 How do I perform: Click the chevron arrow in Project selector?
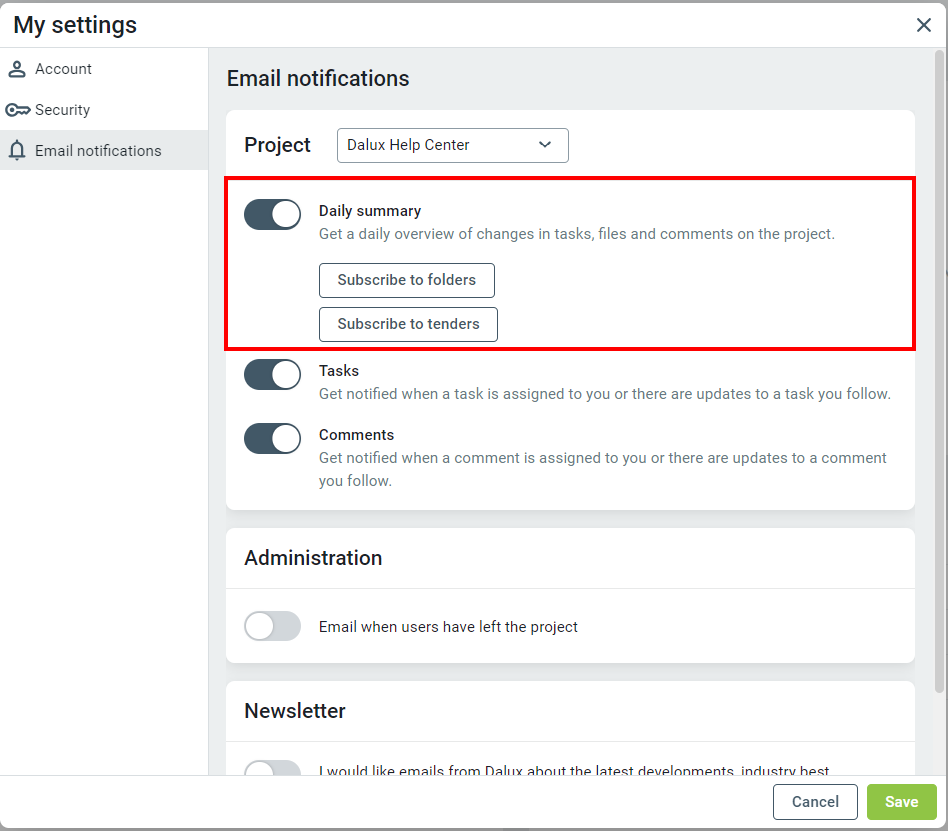(545, 145)
